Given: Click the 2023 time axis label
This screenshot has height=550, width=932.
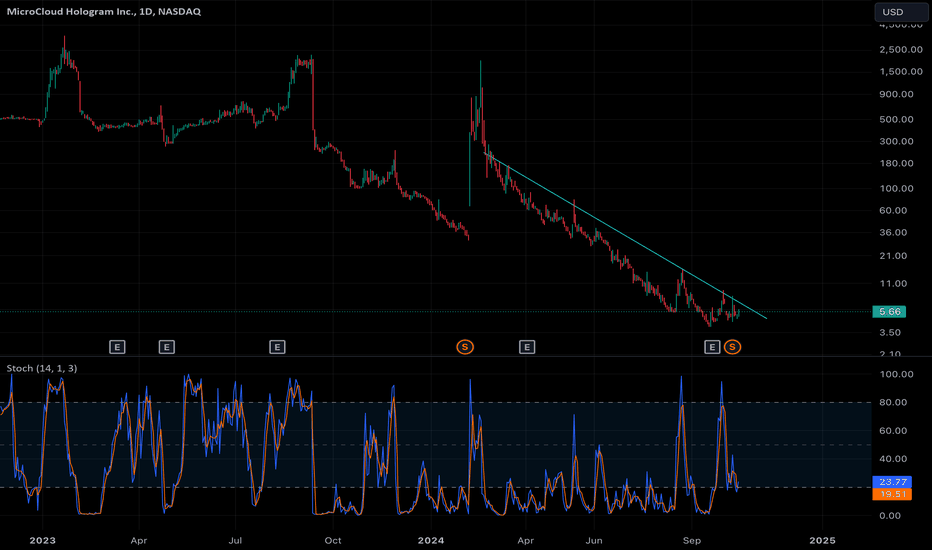Looking at the screenshot, I should pos(42,540).
